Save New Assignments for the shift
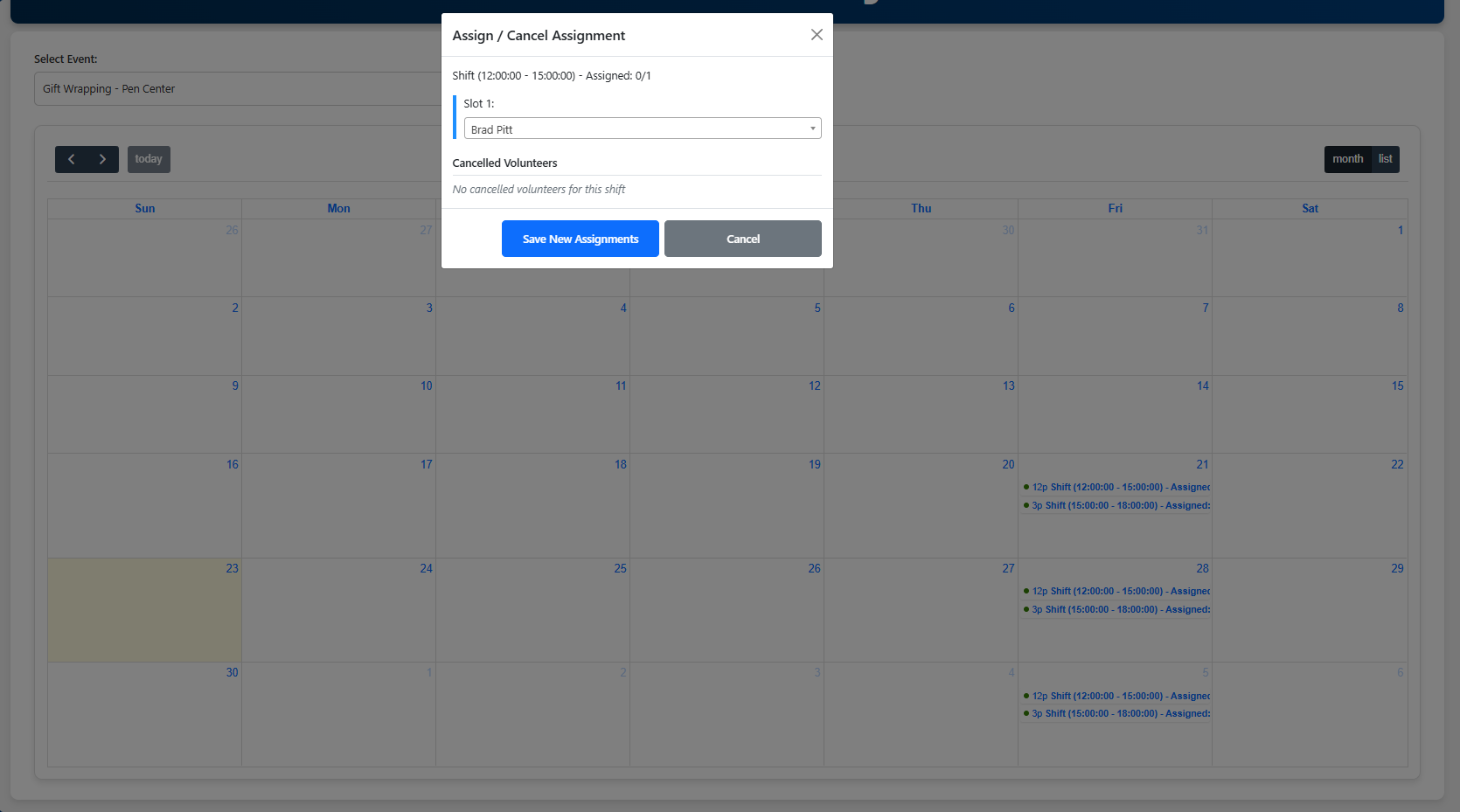This screenshot has height=812, width=1460. pyautogui.click(x=580, y=238)
